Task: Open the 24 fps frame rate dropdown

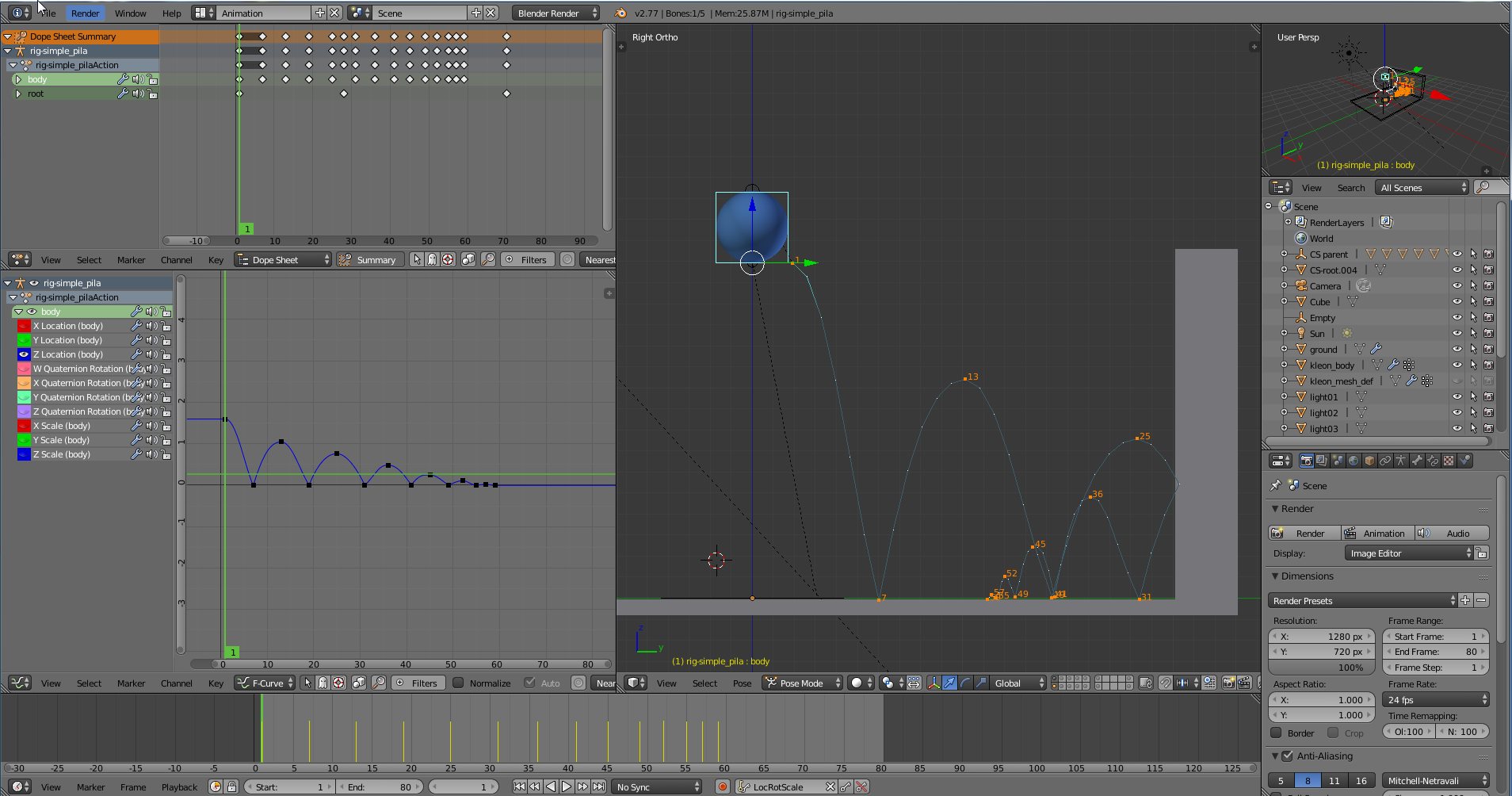Action: (1436, 699)
